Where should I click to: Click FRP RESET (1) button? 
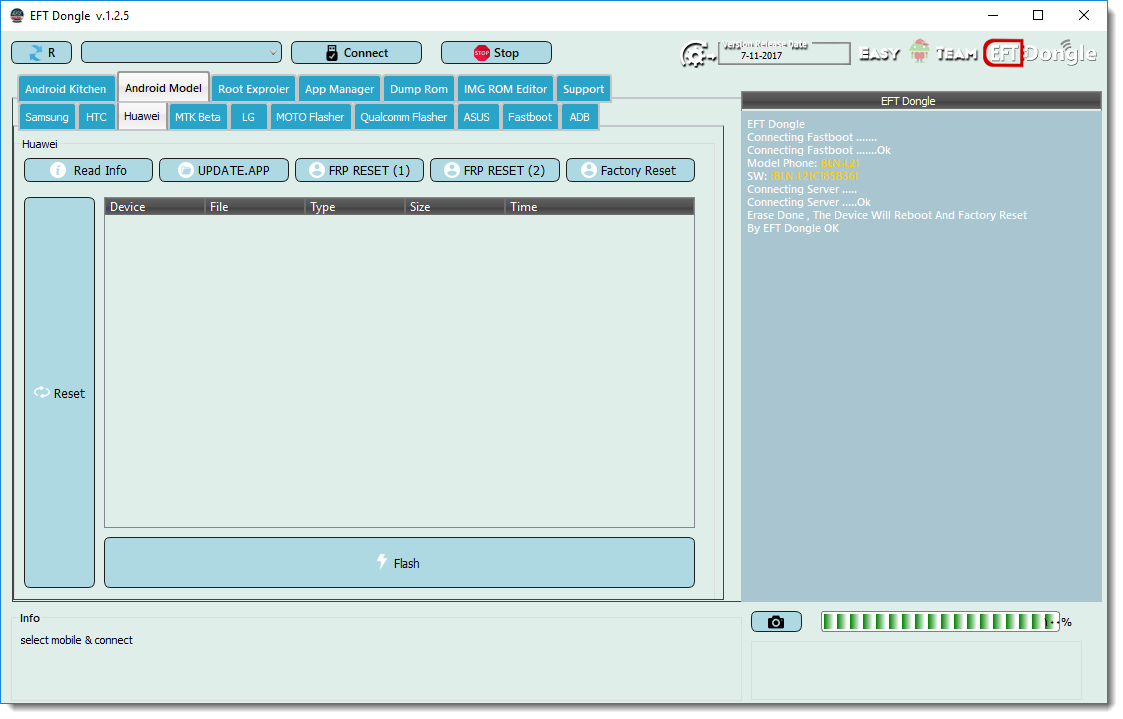(x=360, y=170)
